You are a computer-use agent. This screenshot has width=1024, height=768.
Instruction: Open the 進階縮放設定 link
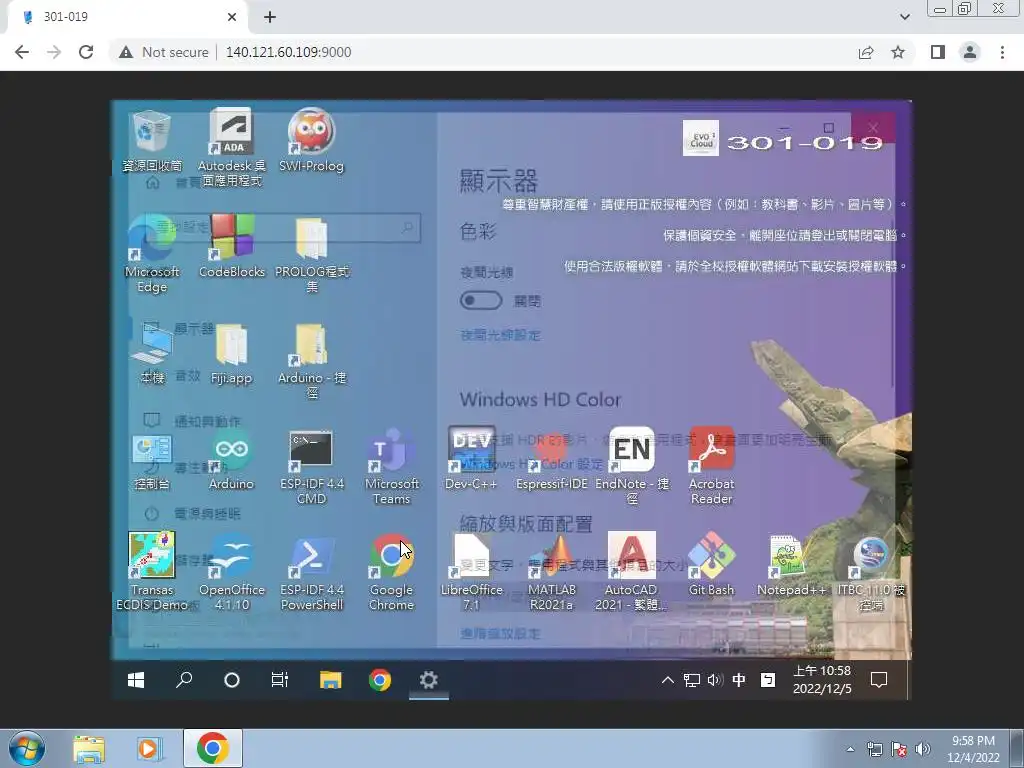(500, 633)
